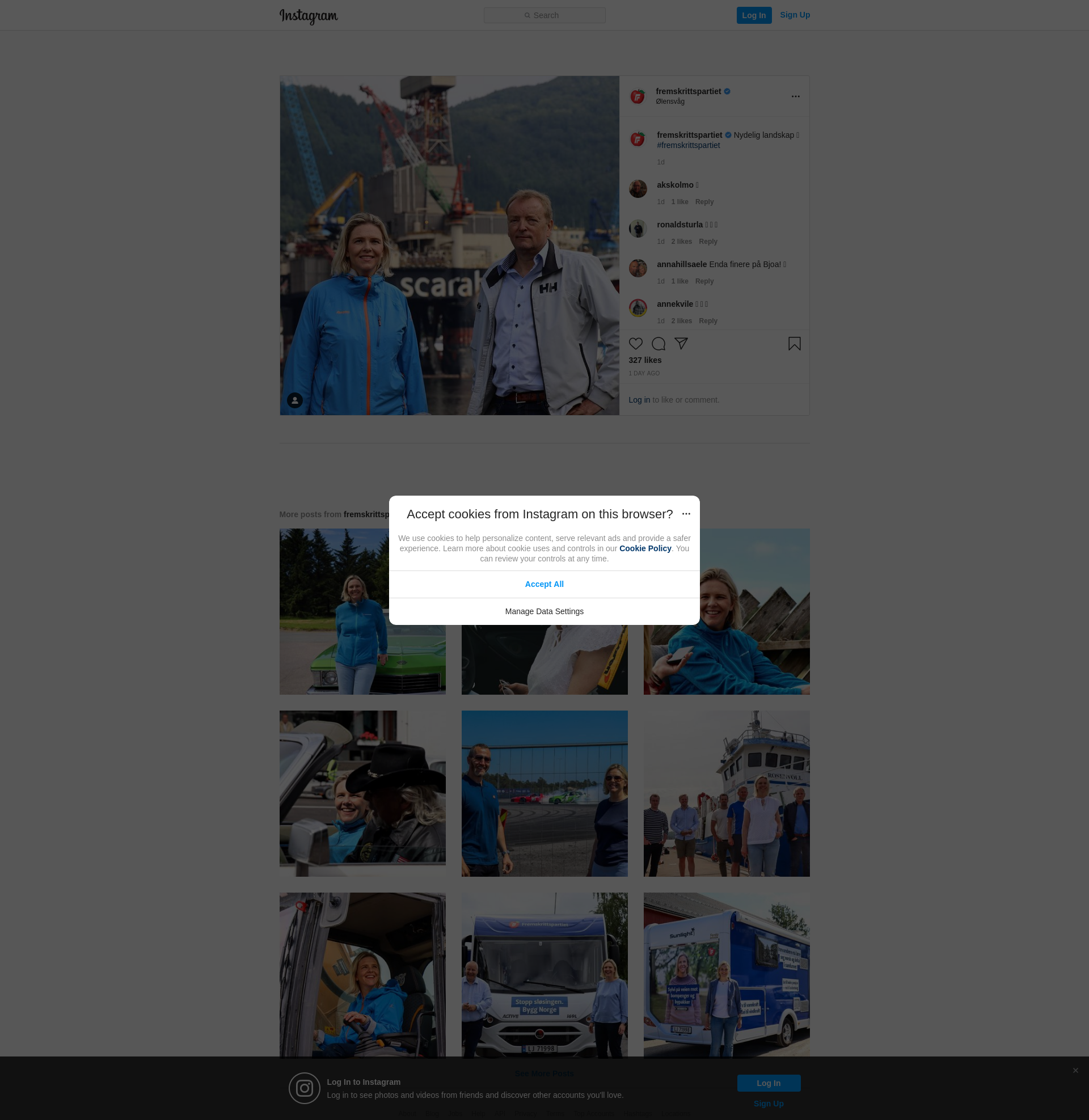Image resolution: width=1089 pixels, height=1120 pixels.
Task: Open akskolmo username link
Action: pyautogui.click(x=675, y=185)
